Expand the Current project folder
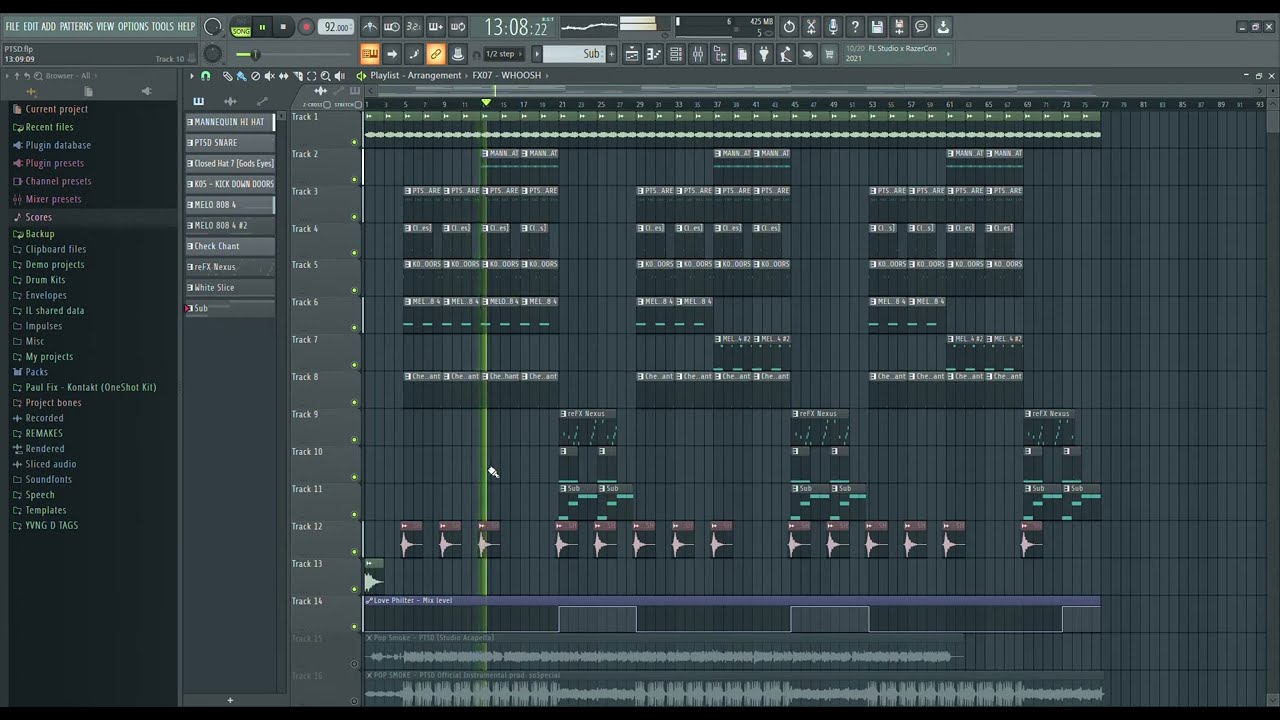 pos(56,109)
